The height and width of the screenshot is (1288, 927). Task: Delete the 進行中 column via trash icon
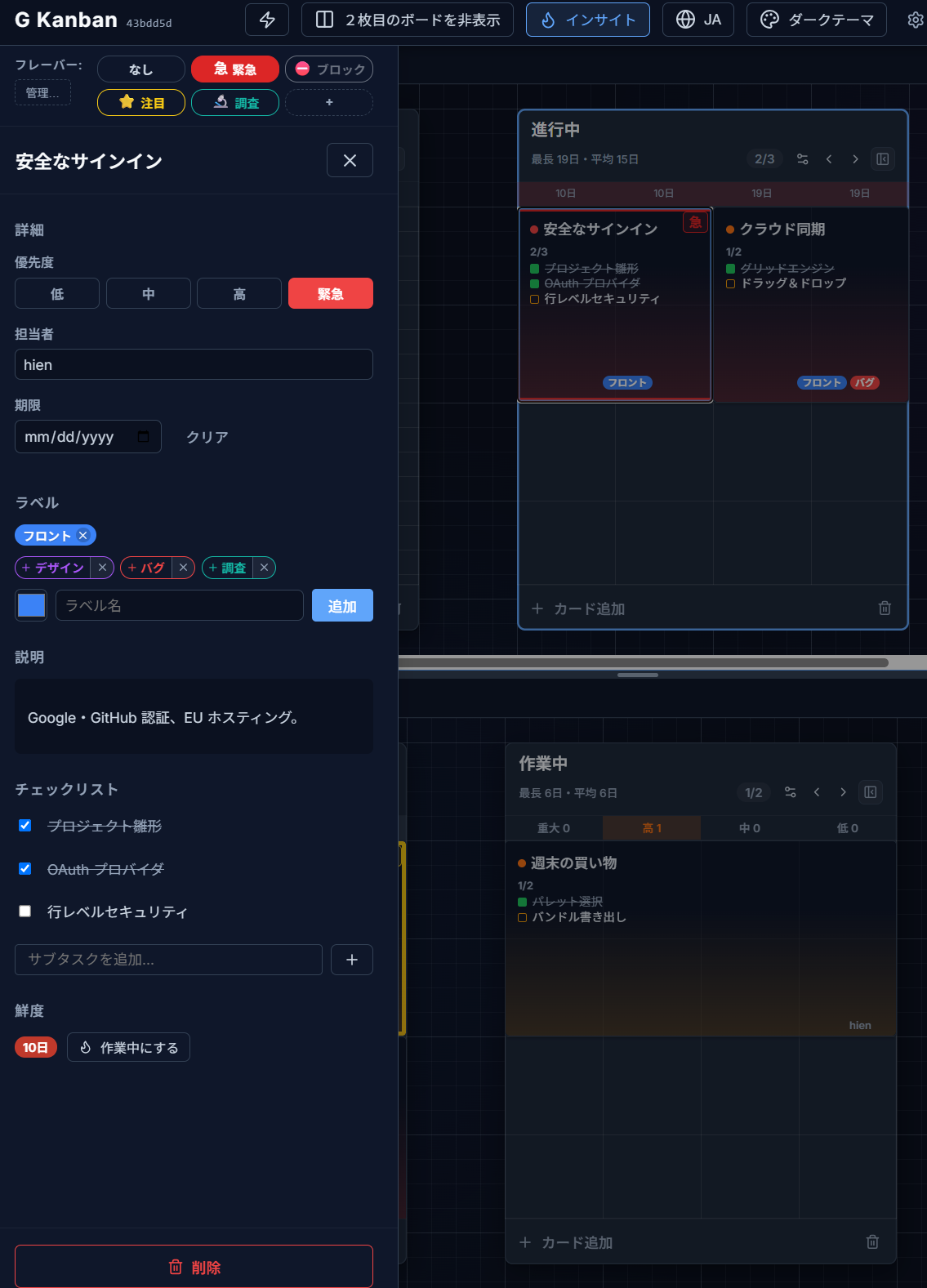pos(885,608)
